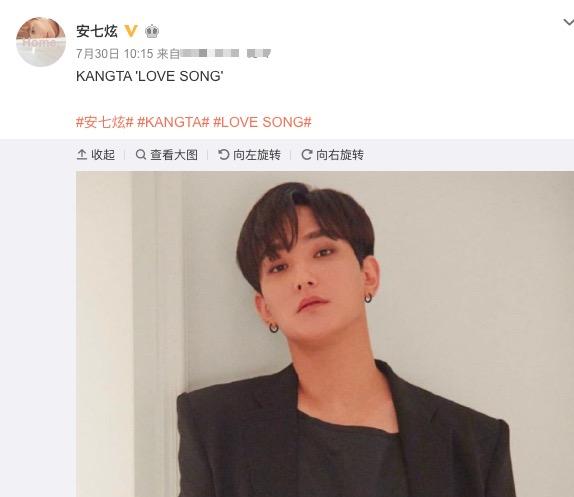Open the #安七炫# hashtag
Viewport: 574px width, 497px height.
coord(105,122)
